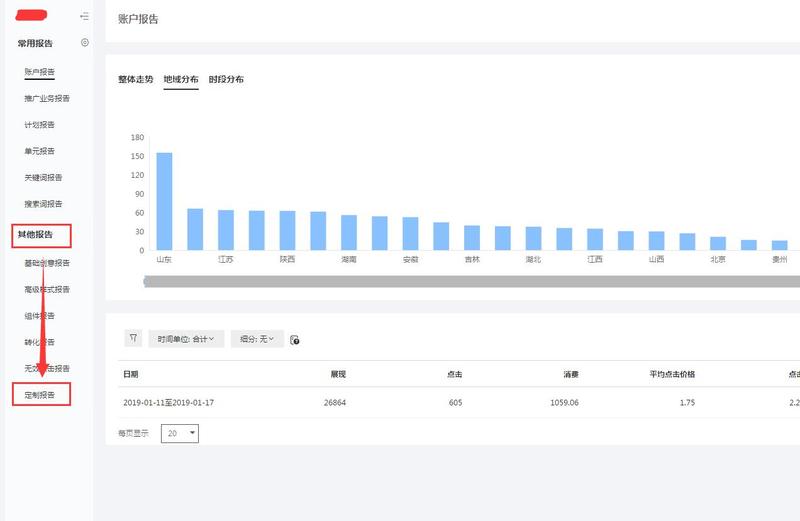800x521 pixels.
Task: Click the 安徽 bar in the chart
Action: click(410, 233)
